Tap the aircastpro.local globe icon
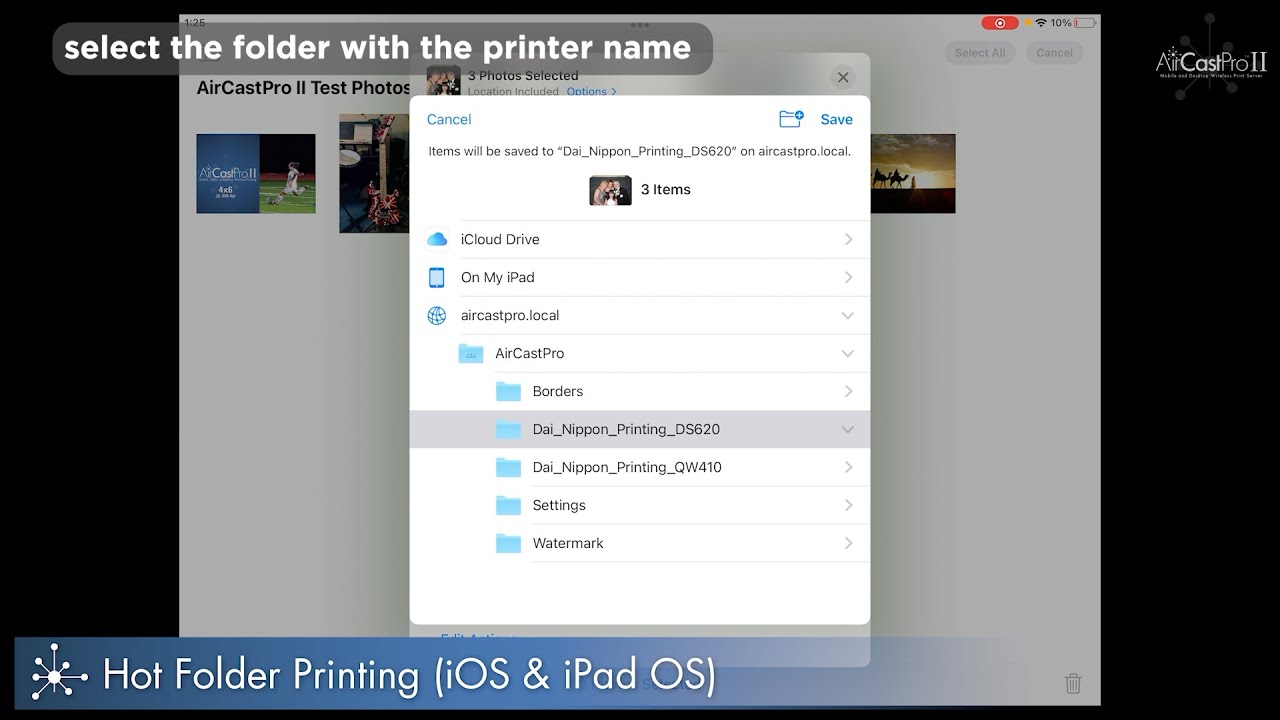Viewport: 1280px width, 720px height. 437,315
